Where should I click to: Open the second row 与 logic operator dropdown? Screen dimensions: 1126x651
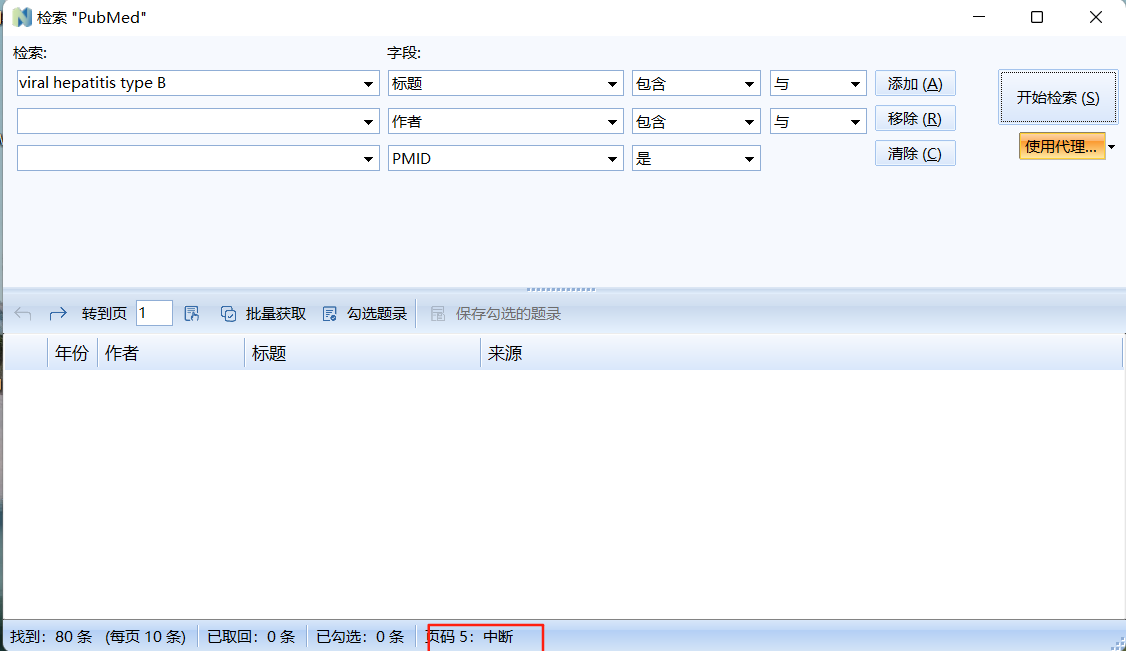[x=855, y=122]
